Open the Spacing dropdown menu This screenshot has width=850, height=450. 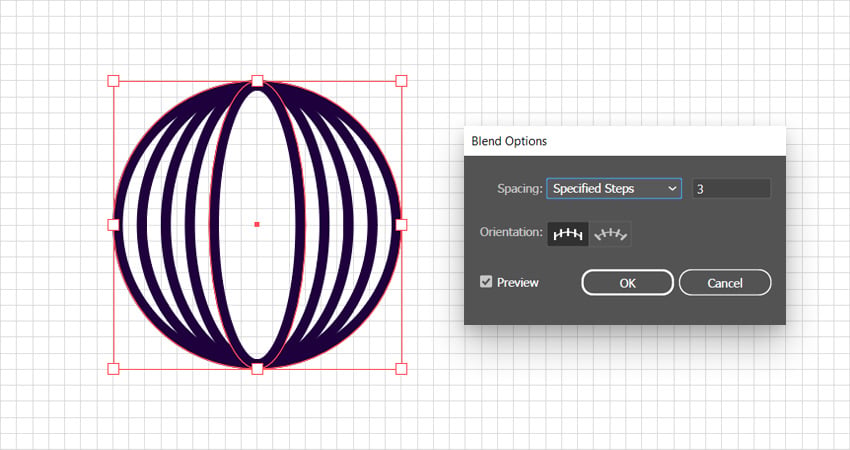614,189
